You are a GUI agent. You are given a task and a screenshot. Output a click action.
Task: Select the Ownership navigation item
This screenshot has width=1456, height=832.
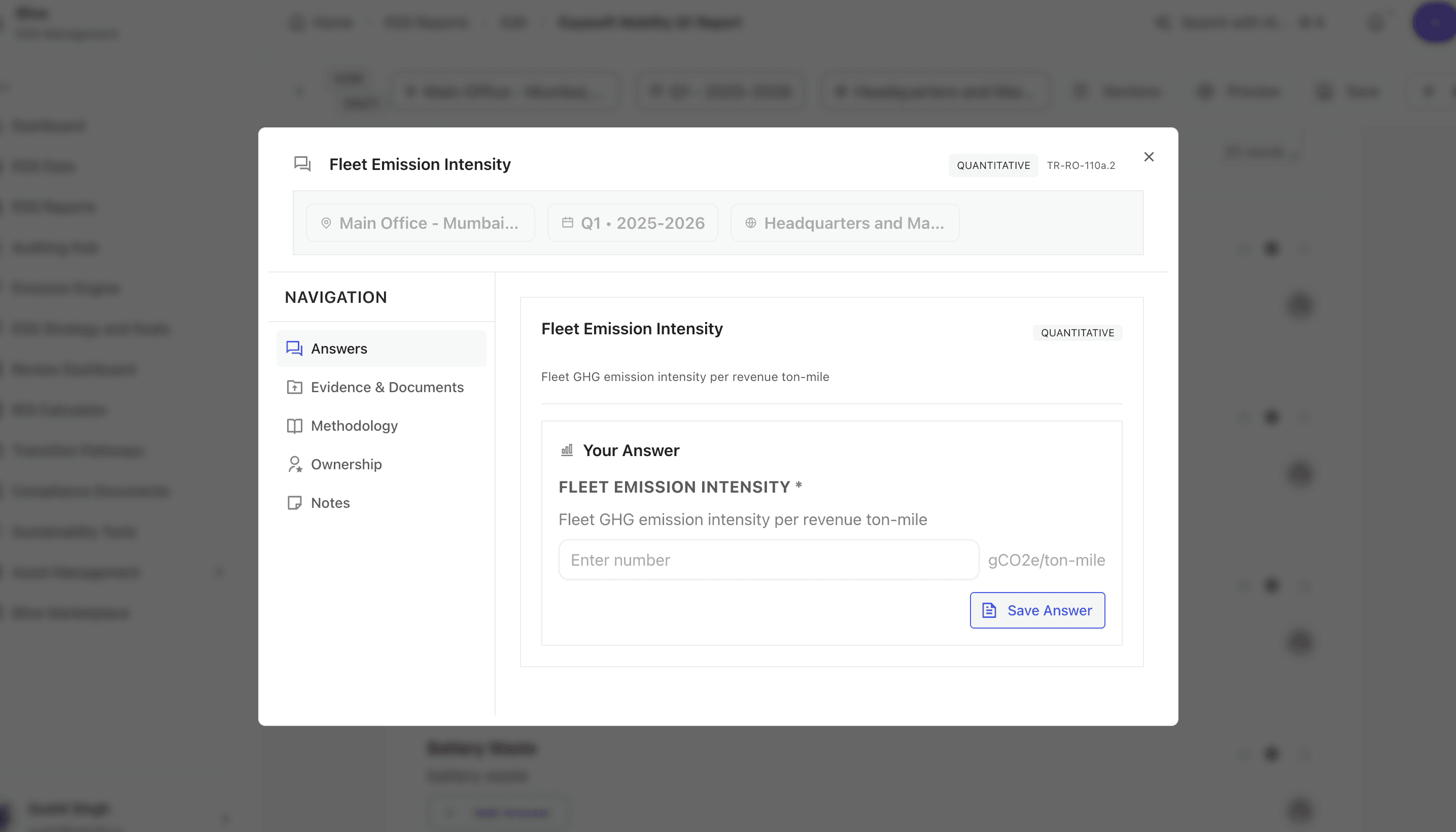coord(346,464)
